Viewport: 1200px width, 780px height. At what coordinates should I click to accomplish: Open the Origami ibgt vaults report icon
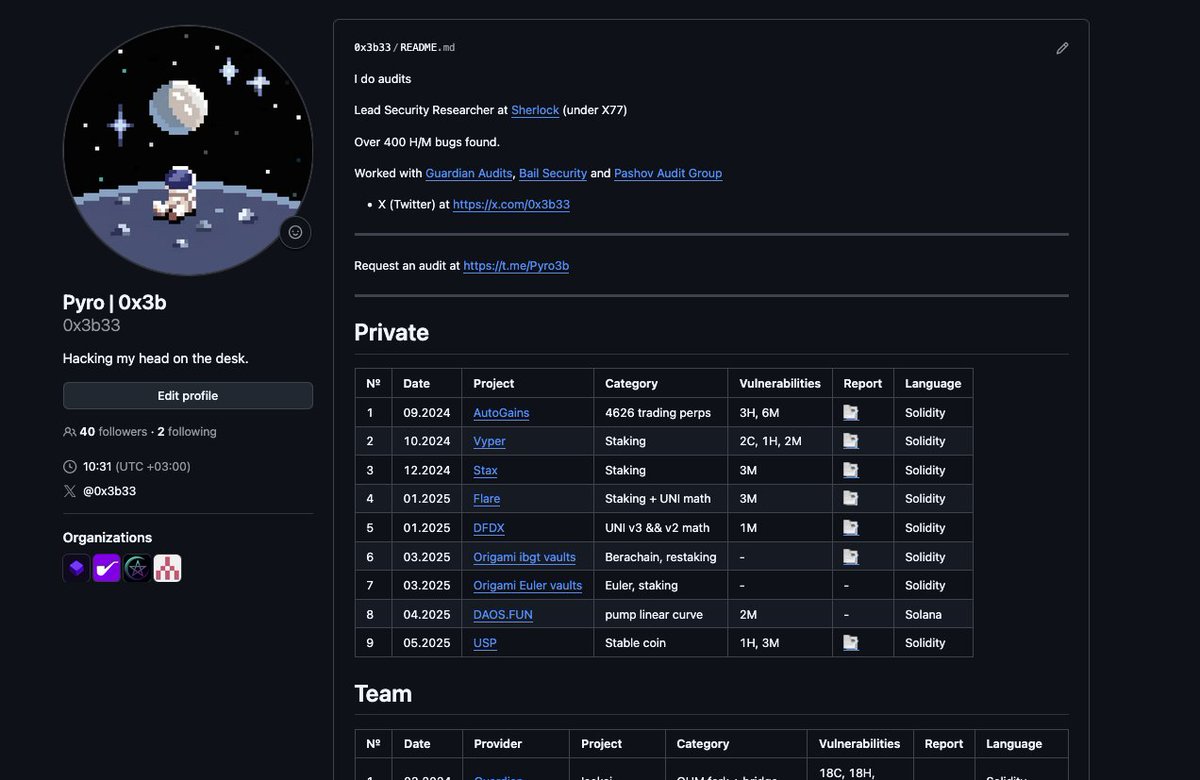(x=851, y=556)
